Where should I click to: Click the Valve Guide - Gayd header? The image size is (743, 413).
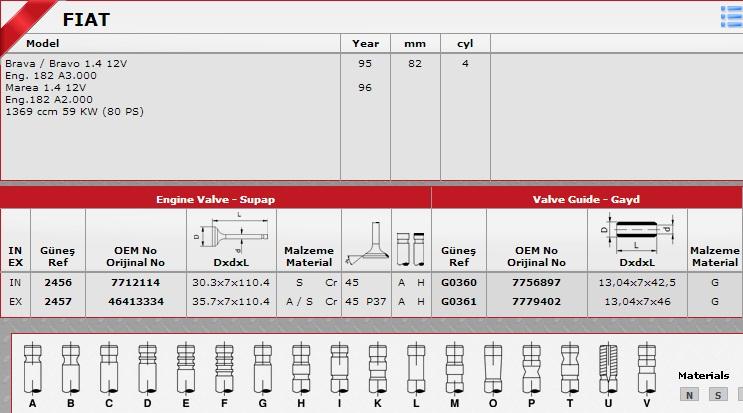(x=586, y=199)
